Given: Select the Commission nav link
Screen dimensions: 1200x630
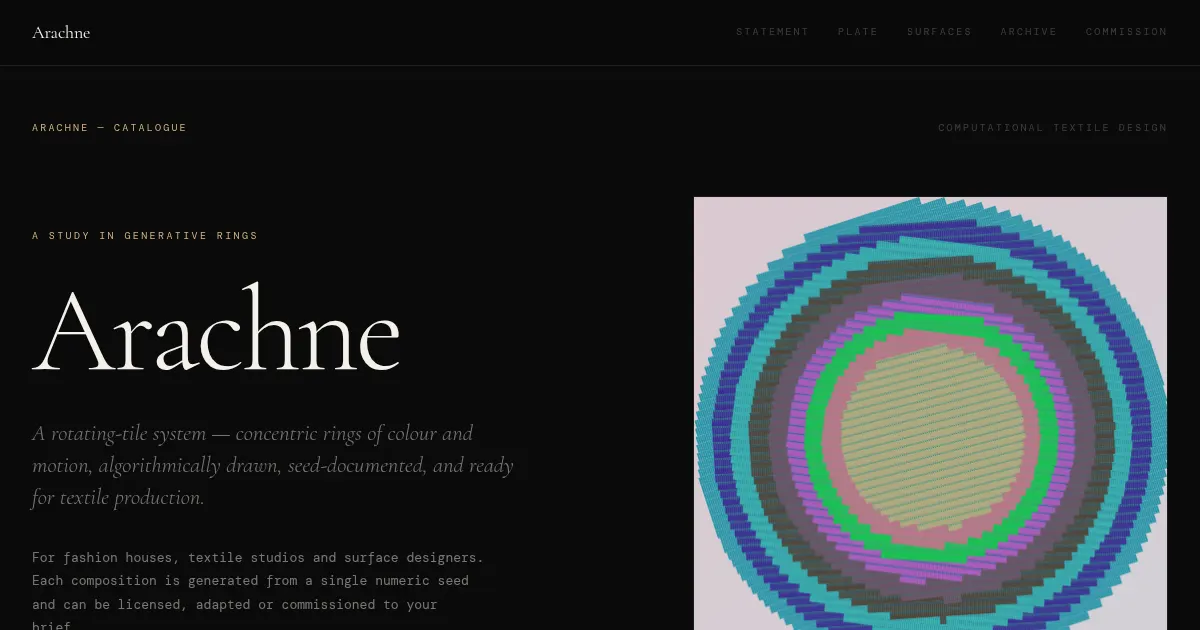Looking at the screenshot, I should (x=1126, y=32).
